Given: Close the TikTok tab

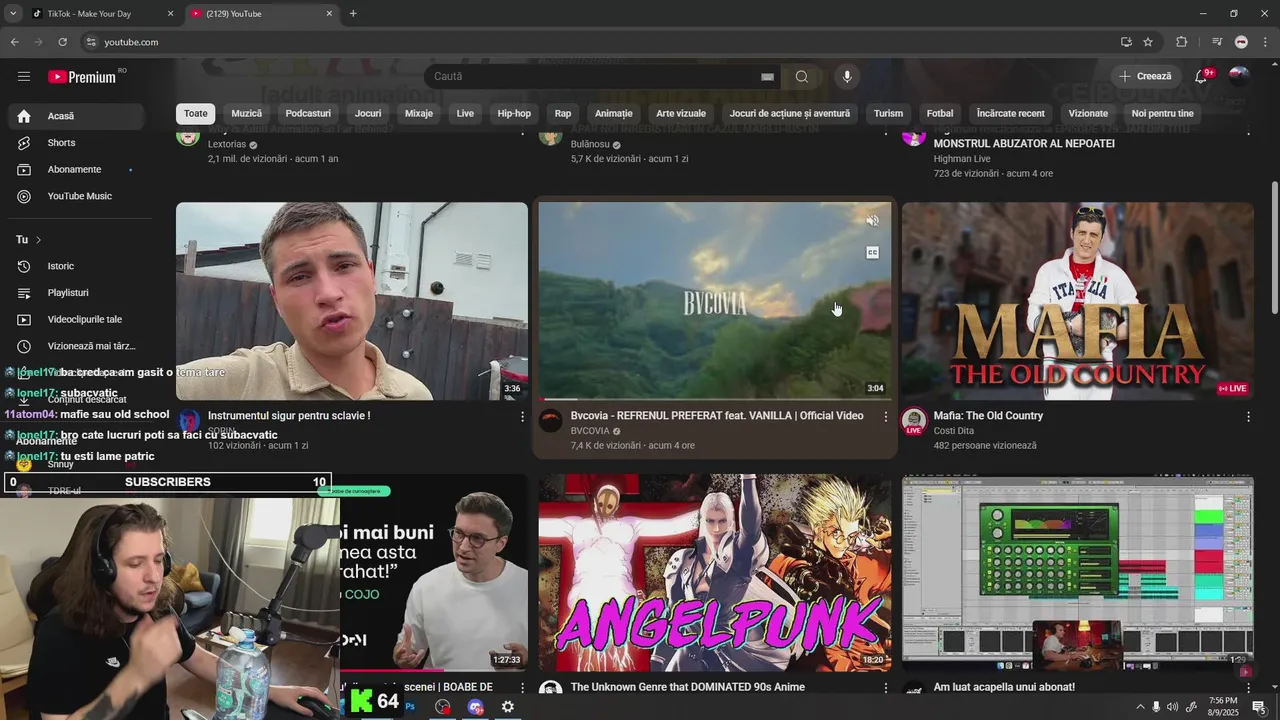Looking at the screenshot, I should [170, 13].
